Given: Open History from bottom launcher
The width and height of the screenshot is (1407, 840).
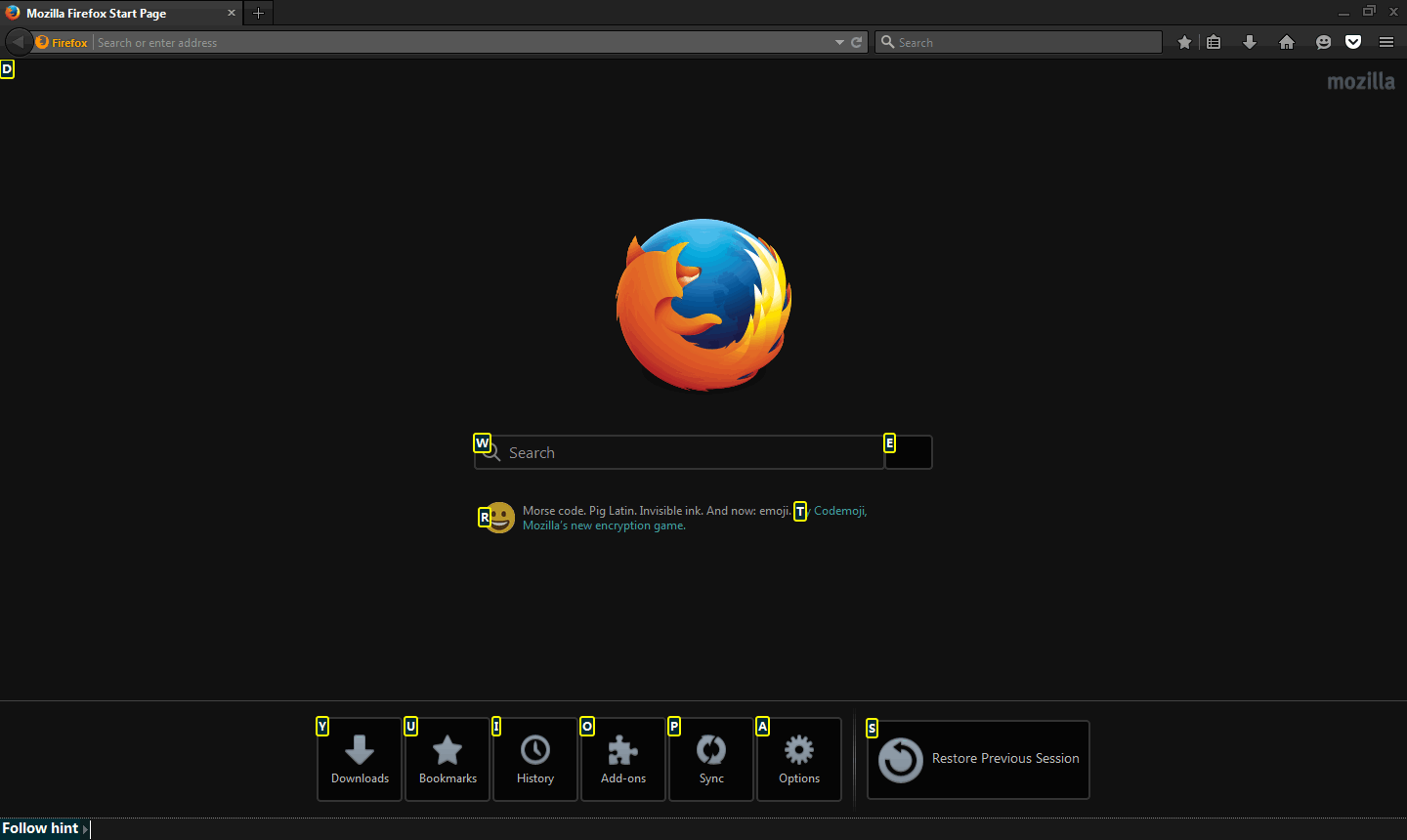Looking at the screenshot, I should coord(535,759).
